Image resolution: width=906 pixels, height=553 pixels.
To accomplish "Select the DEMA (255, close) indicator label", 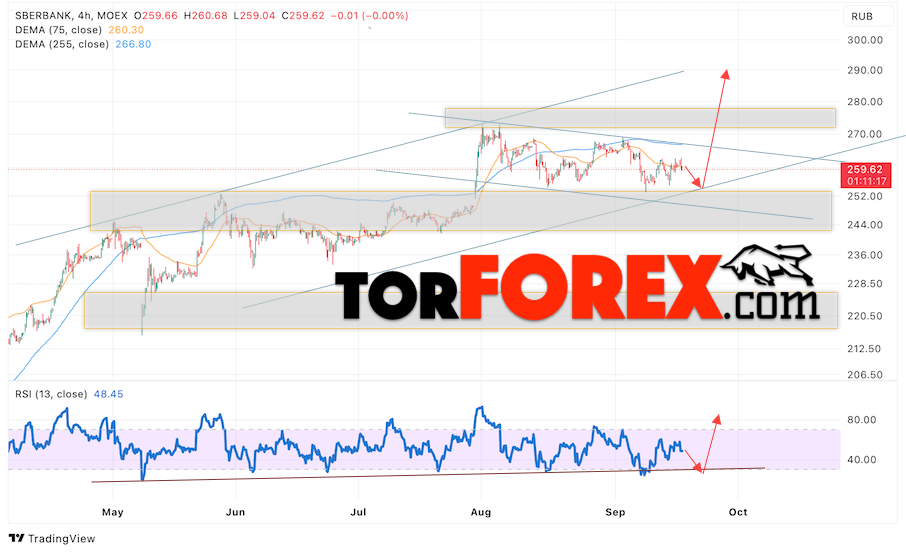I will (x=62, y=44).
